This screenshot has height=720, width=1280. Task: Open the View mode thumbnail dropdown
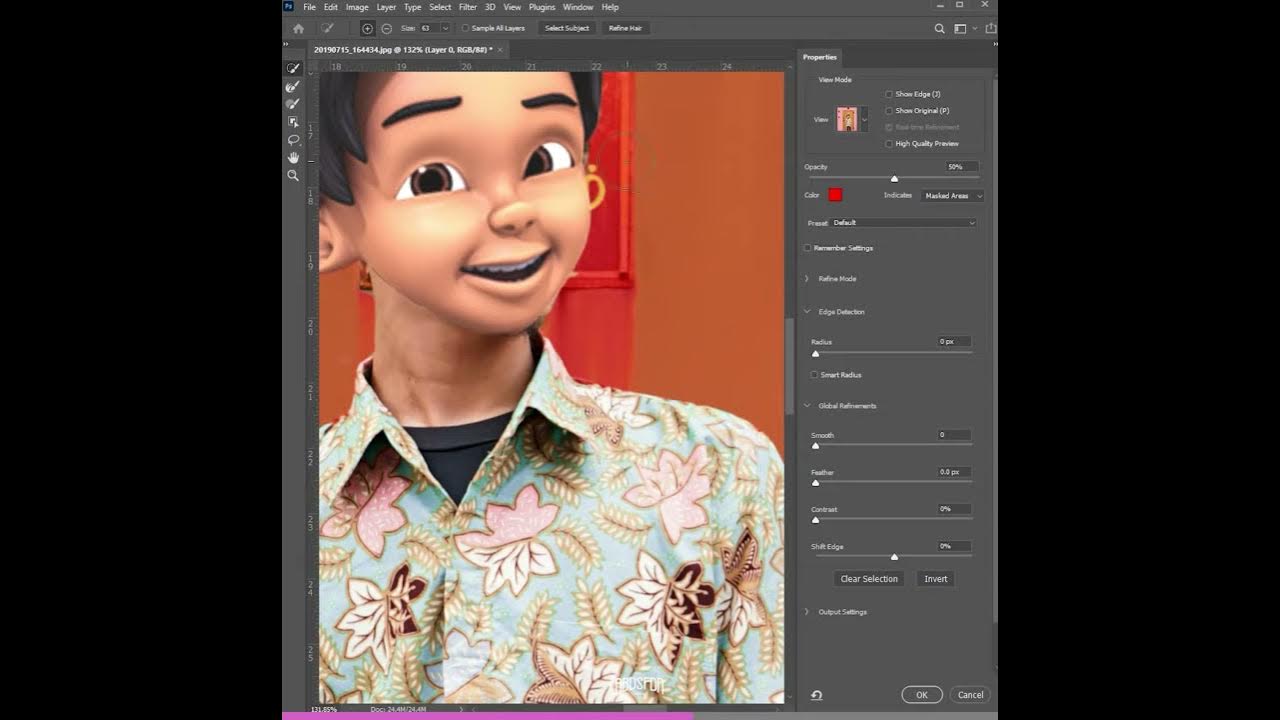tap(864, 119)
